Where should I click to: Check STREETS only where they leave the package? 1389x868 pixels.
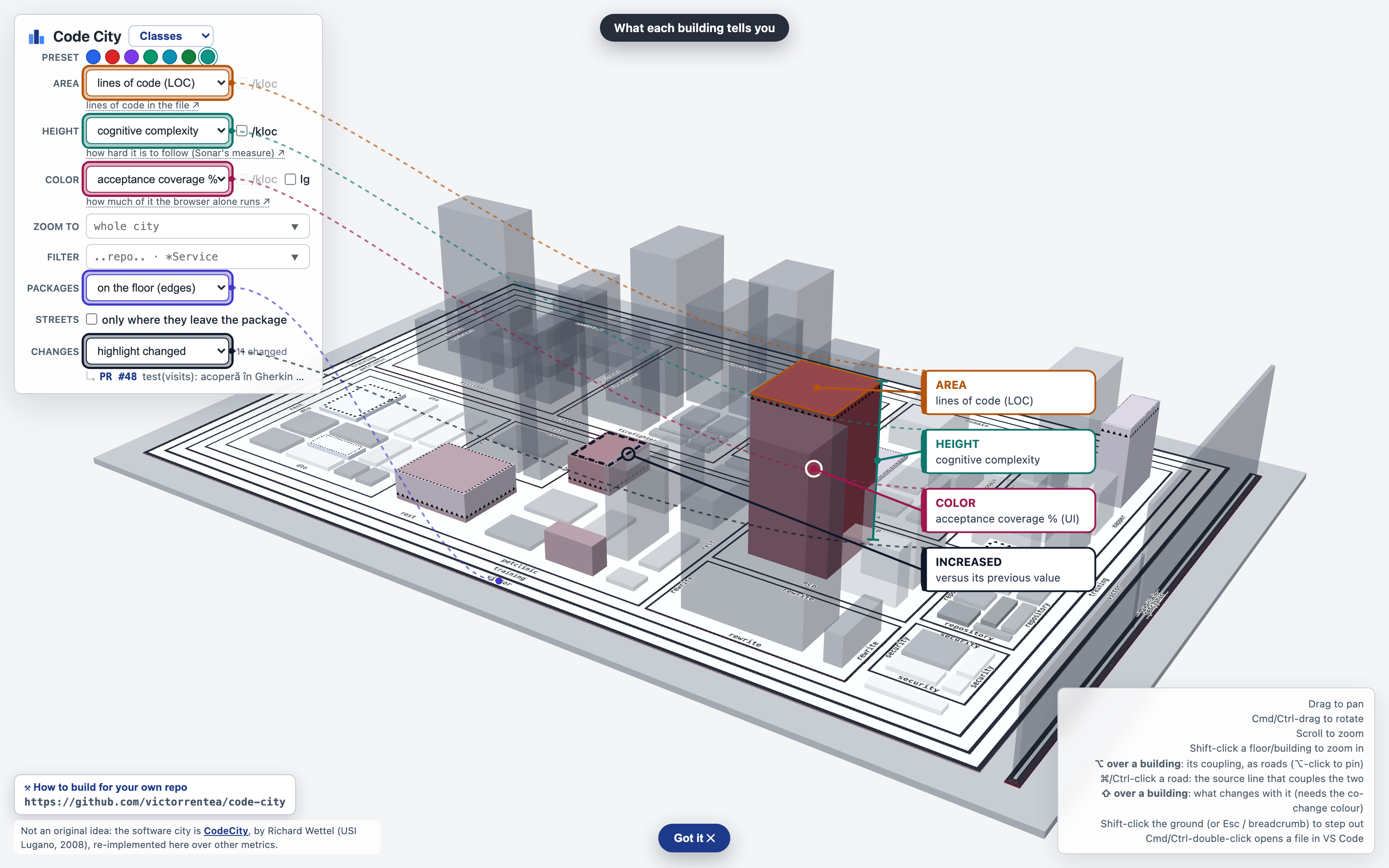point(92,319)
